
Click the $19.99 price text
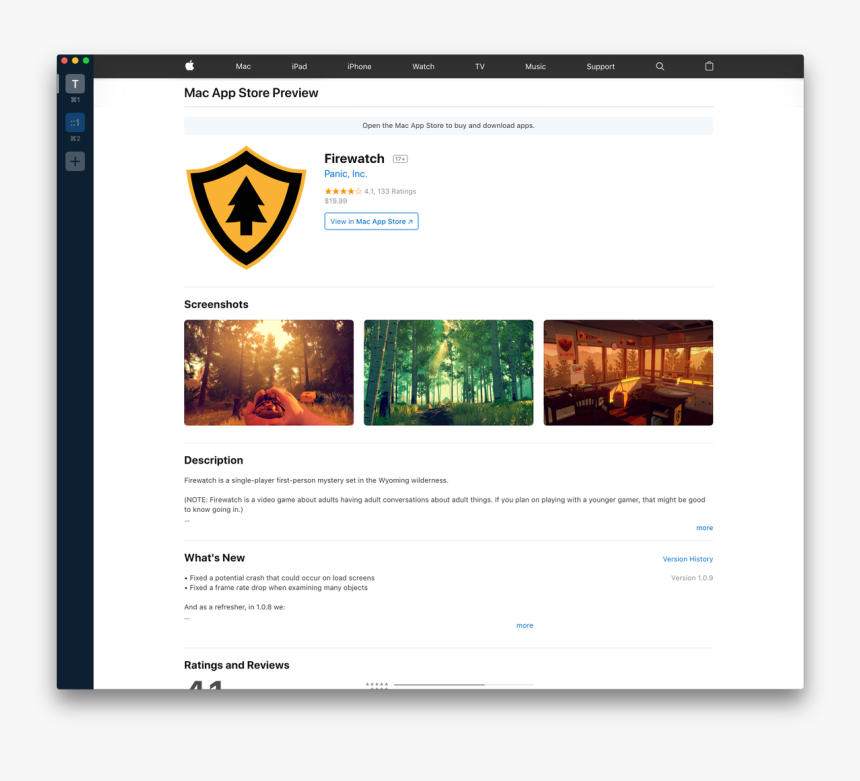(336, 201)
